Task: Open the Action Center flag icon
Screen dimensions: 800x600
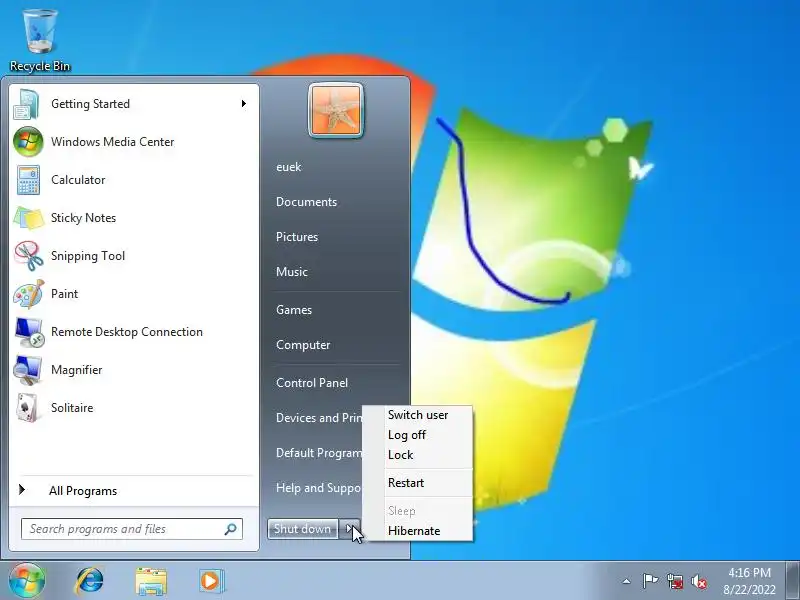Action: [x=650, y=581]
